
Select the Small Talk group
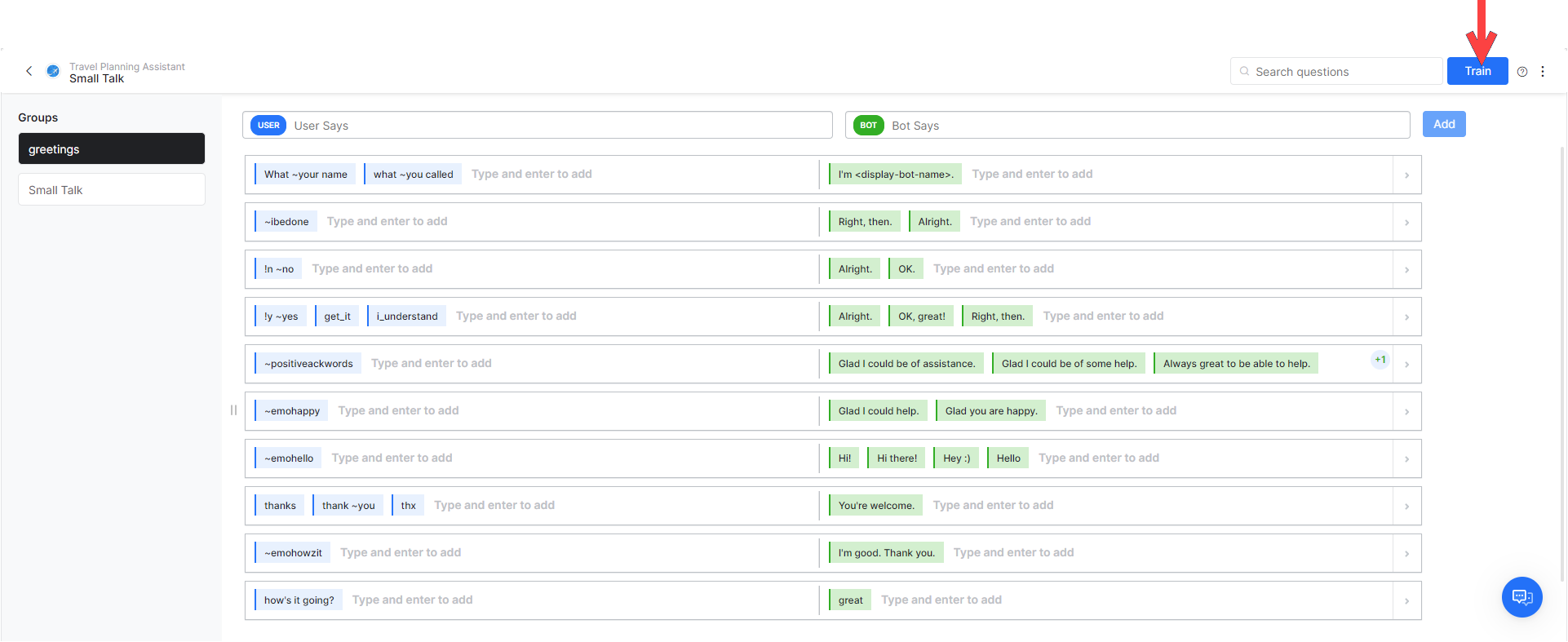112,190
